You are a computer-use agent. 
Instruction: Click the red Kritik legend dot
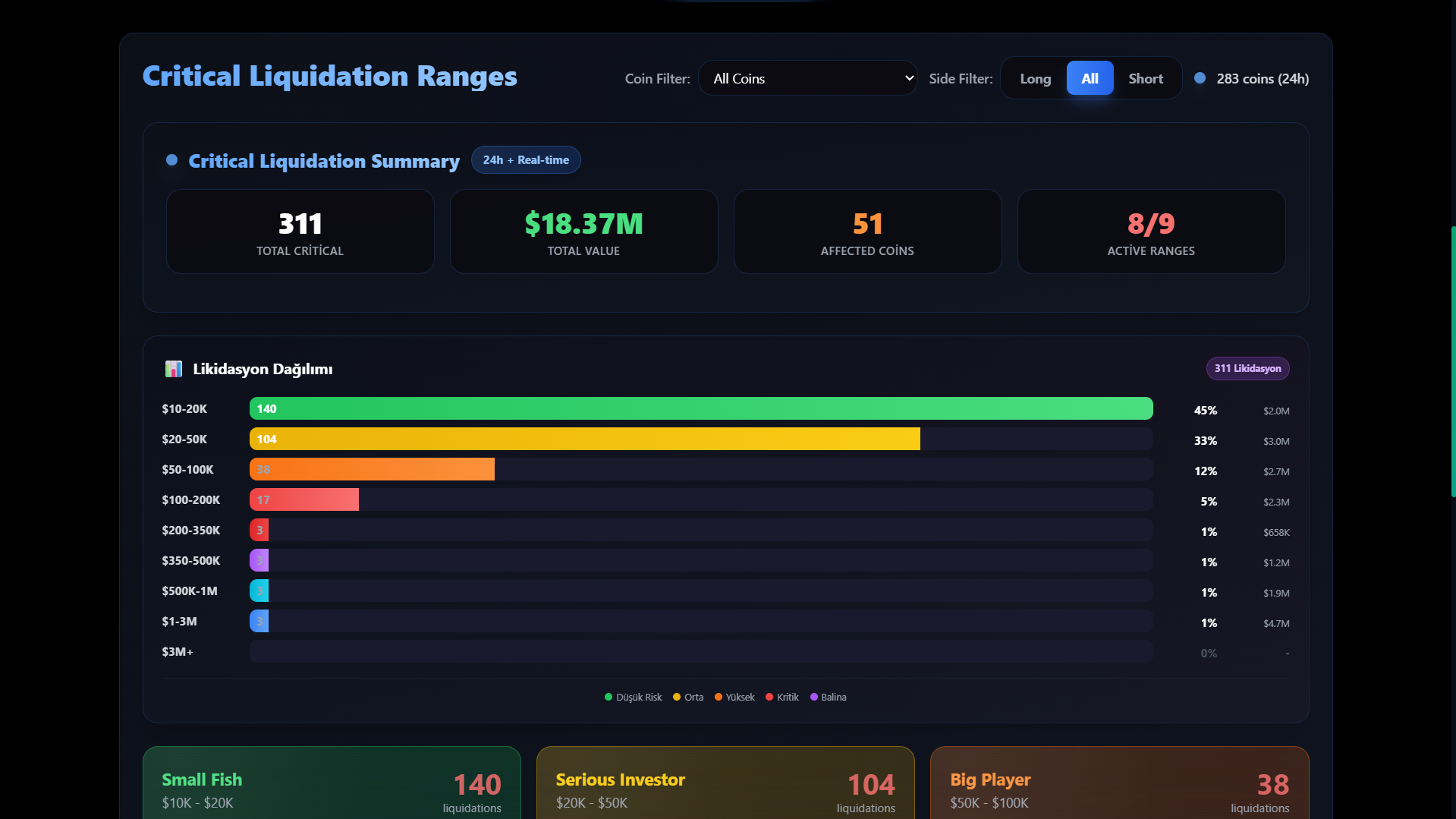[769, 697]
